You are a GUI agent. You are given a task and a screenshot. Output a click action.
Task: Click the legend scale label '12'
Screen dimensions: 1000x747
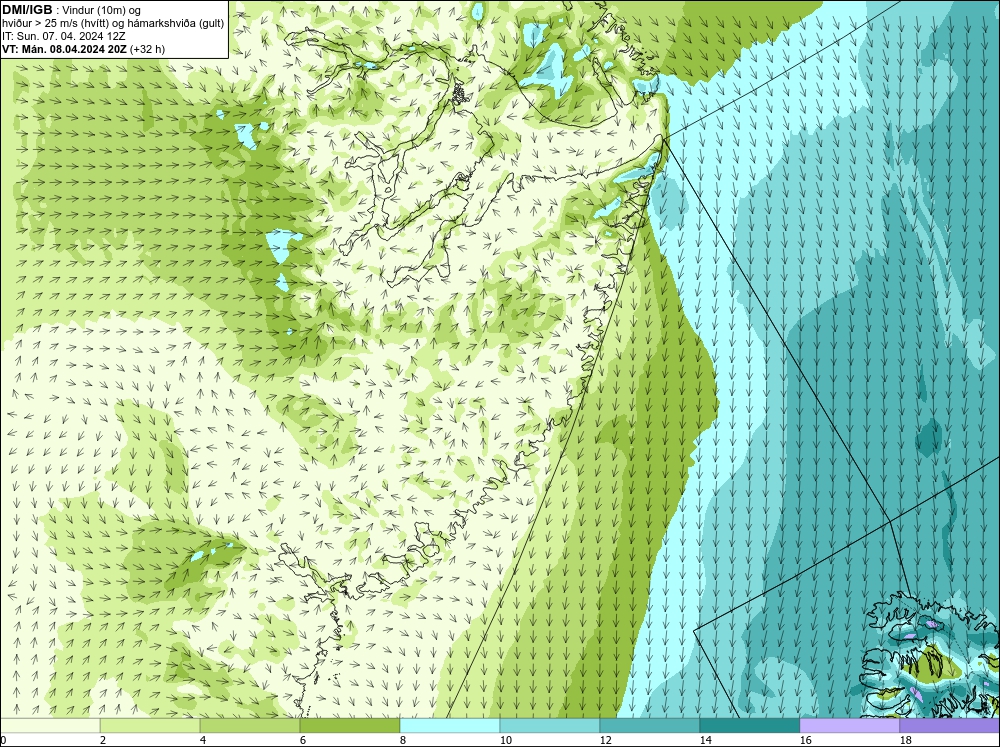pos(606,740)
